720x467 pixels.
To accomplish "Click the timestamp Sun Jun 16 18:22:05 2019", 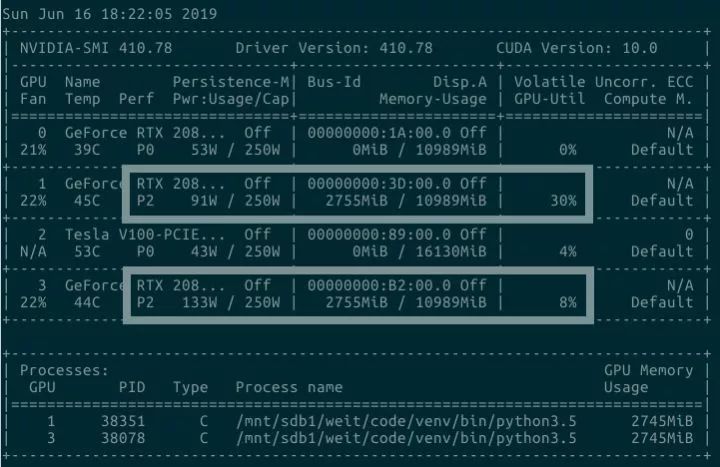I will click(x=108, y=16).
